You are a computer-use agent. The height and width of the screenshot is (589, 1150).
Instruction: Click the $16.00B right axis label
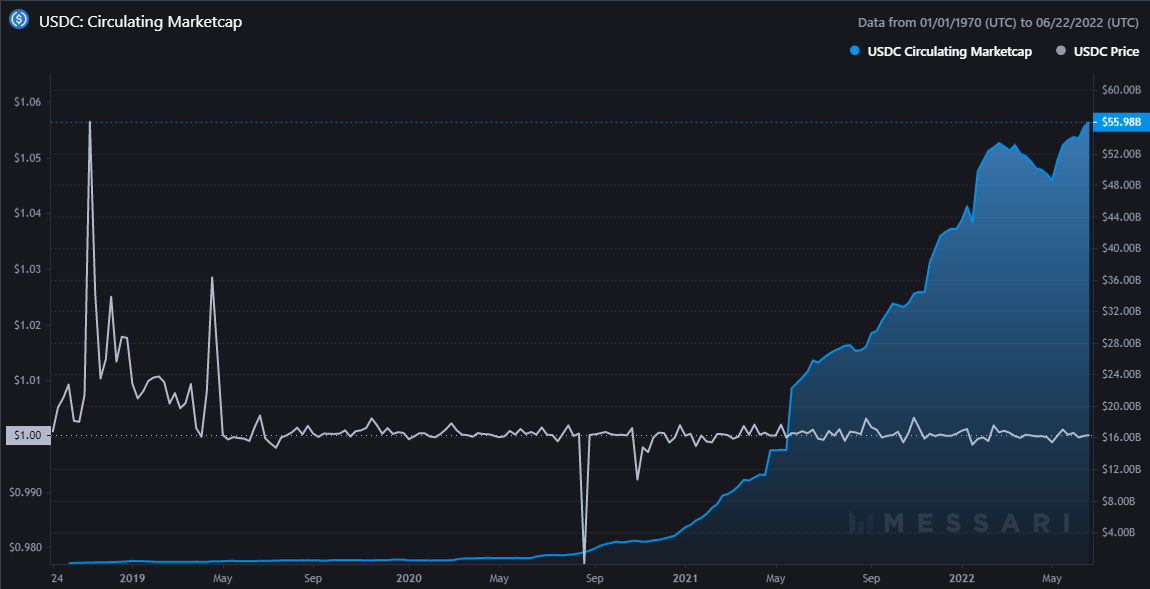(1121, 437)
